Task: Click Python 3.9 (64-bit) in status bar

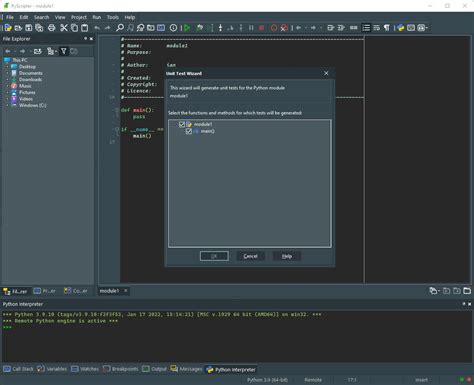Action: [267, 380]
